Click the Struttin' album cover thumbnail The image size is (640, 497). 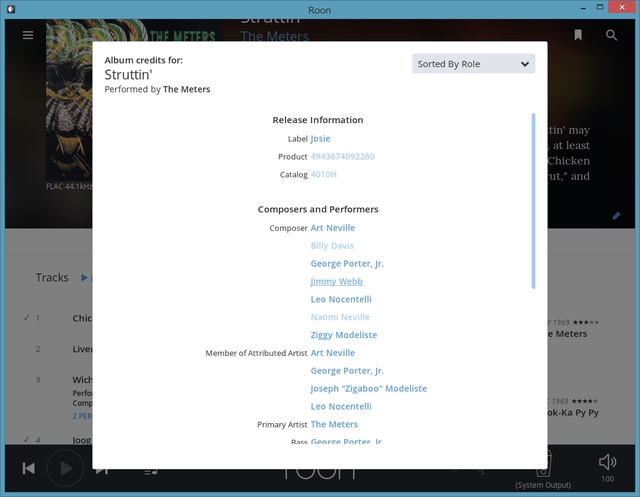[69, 100]
